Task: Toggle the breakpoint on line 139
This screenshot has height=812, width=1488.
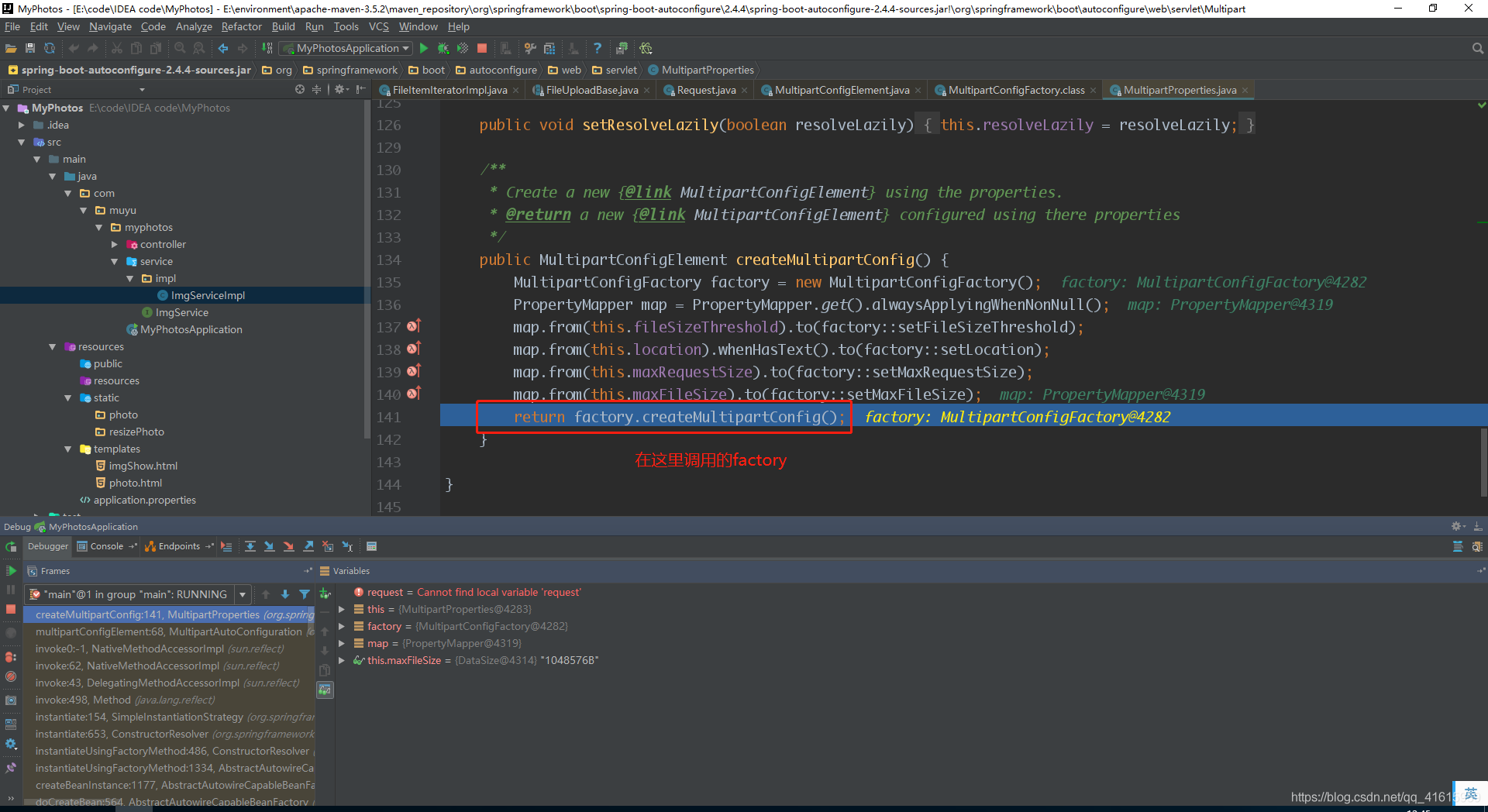Action: coord(414,371)
